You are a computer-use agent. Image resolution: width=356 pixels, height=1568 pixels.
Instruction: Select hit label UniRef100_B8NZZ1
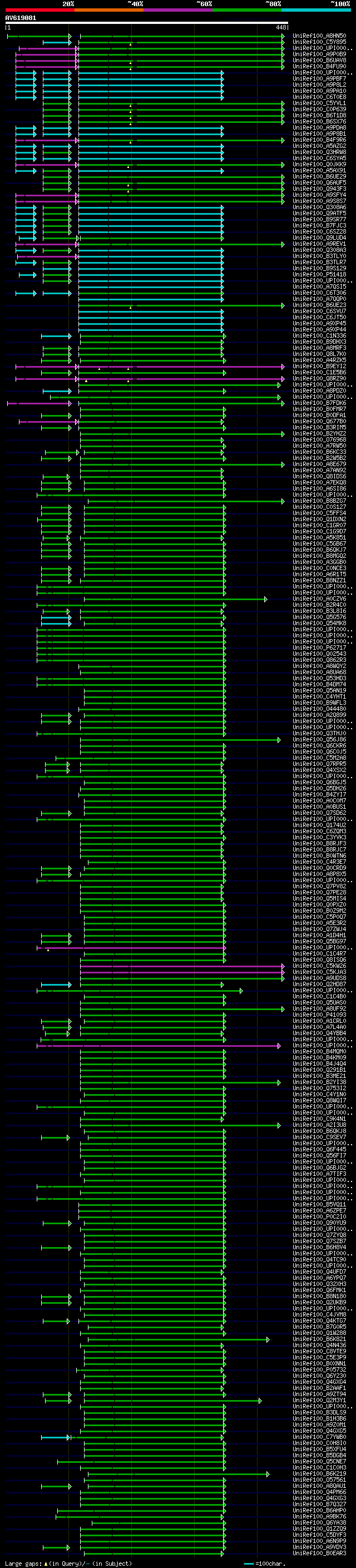(319, 581)
